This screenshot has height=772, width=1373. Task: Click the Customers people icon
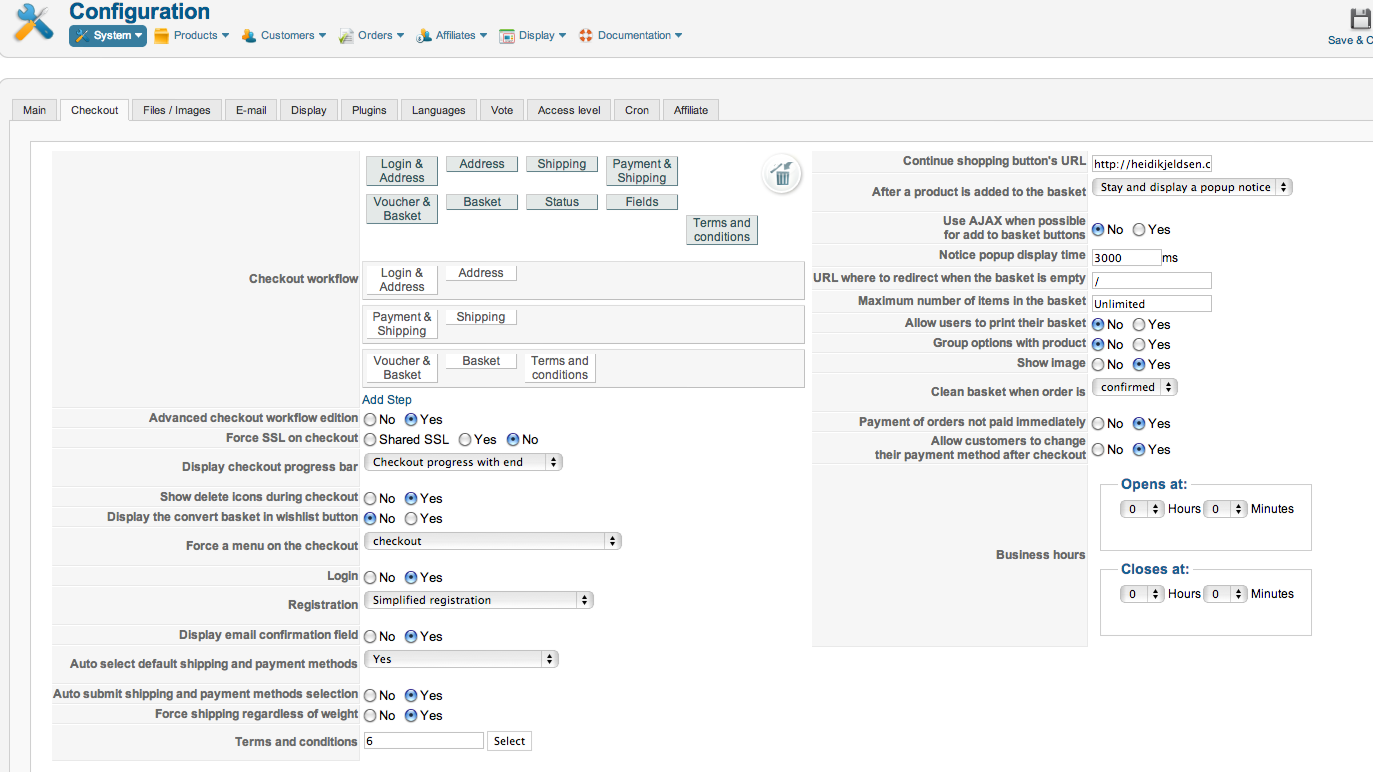[x=248, y=36]
